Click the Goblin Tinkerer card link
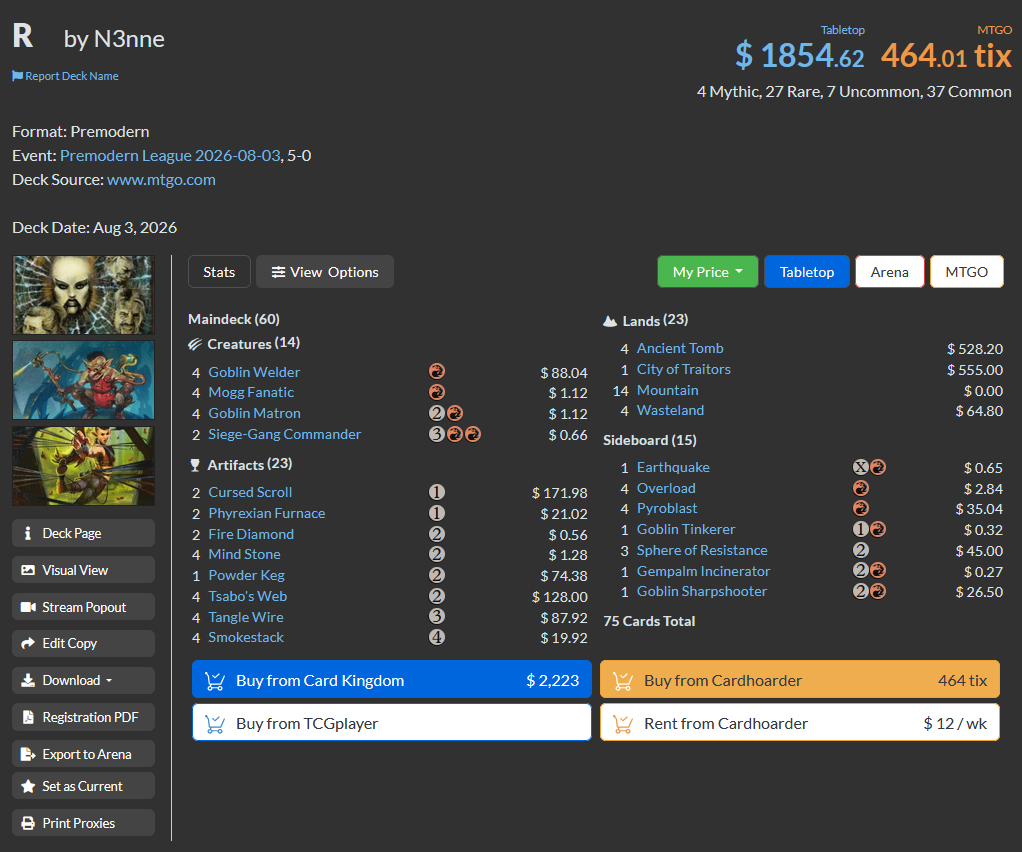Viewport: 1022px width, 852px height. click(x=686, y=529)
